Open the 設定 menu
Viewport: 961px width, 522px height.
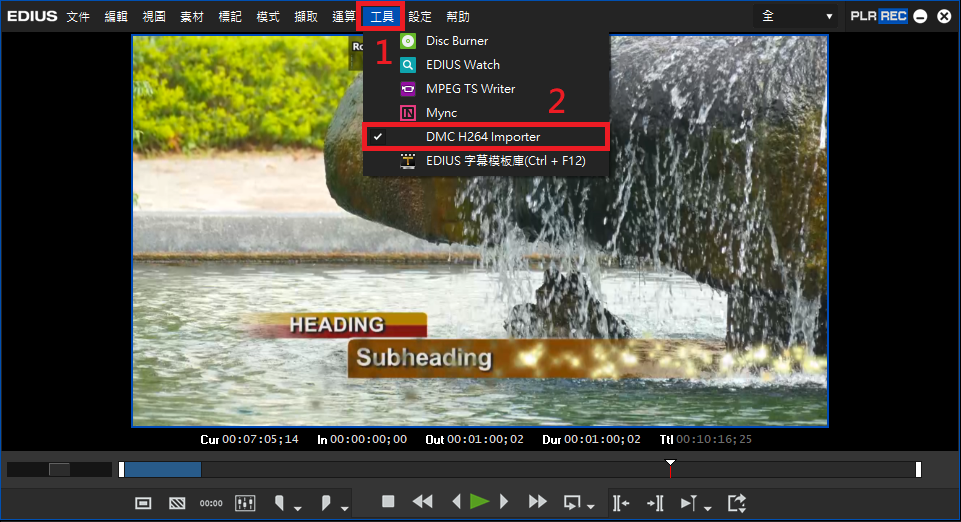420,17
